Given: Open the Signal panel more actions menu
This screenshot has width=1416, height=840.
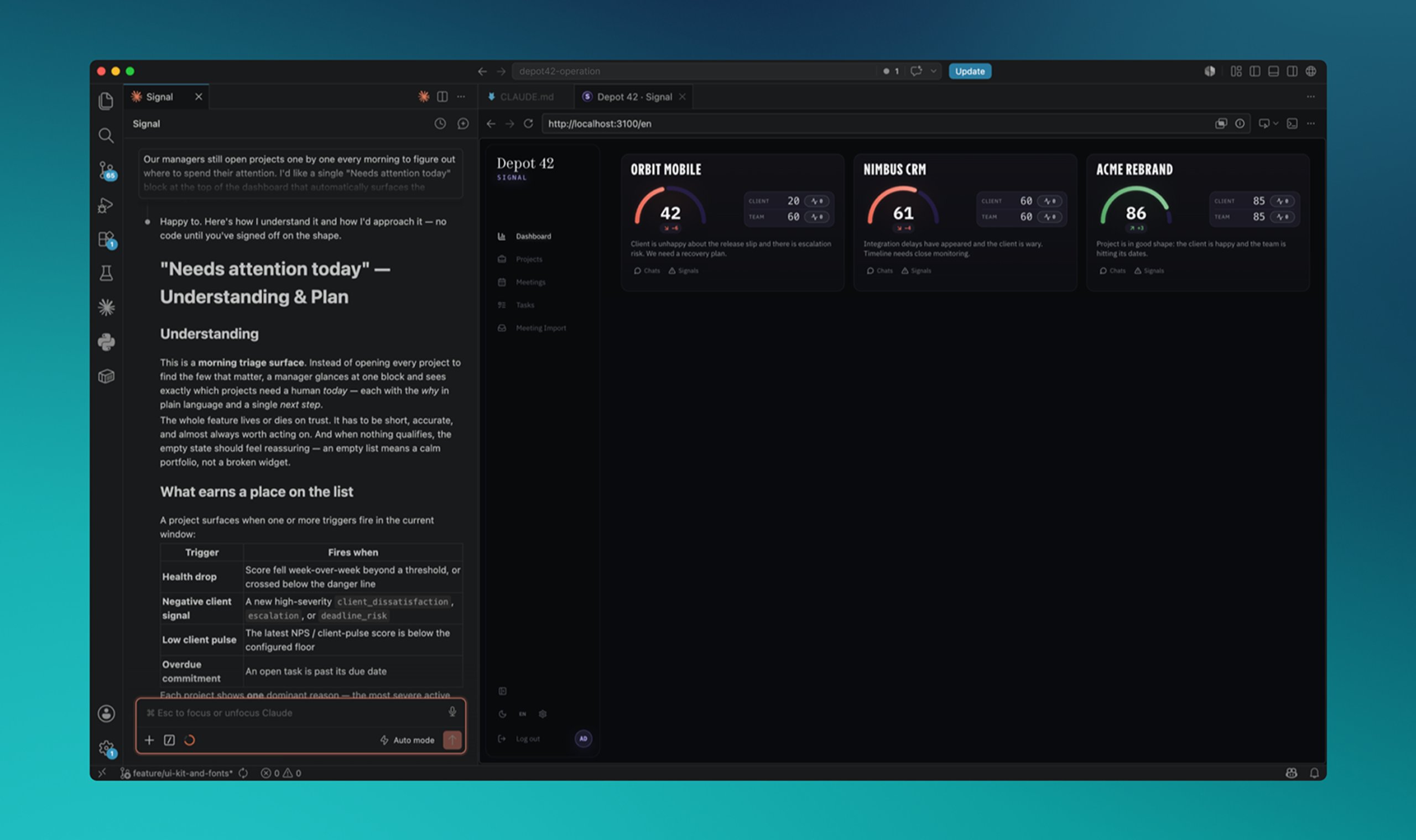Looking at the screenshot, I should [x=461, y=97].
